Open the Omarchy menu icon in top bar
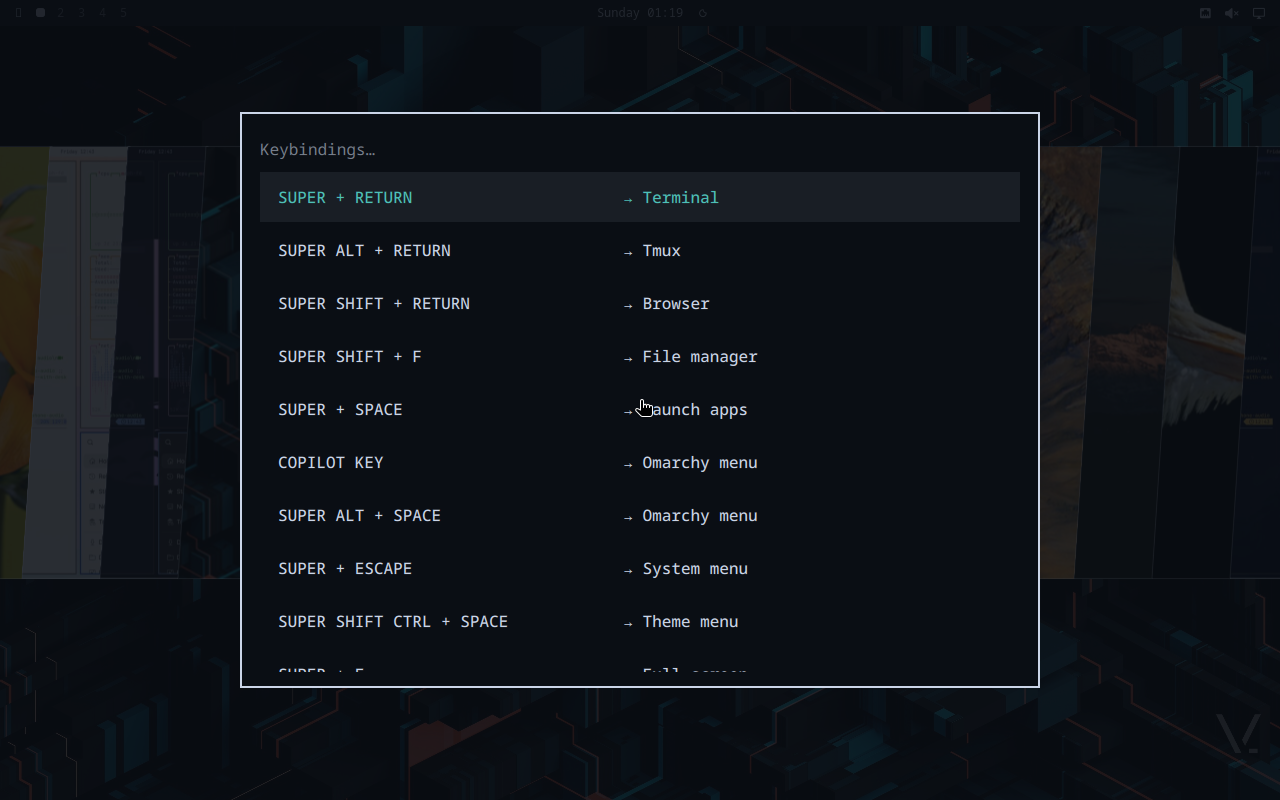The image size is (1280, 800). coord(18,13)
